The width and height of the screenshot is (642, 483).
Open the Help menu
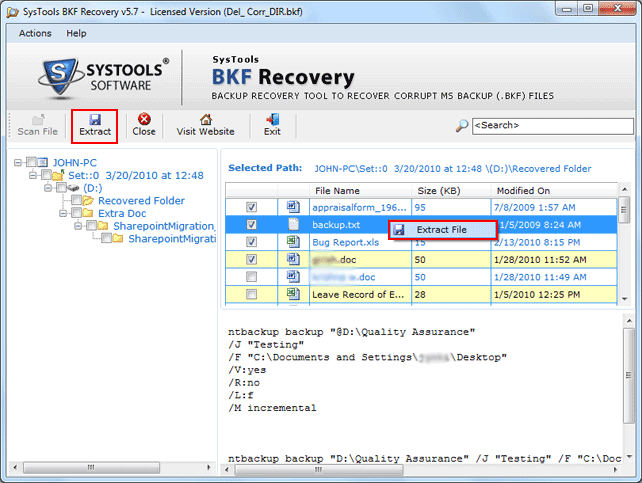(x=76, y=33)
